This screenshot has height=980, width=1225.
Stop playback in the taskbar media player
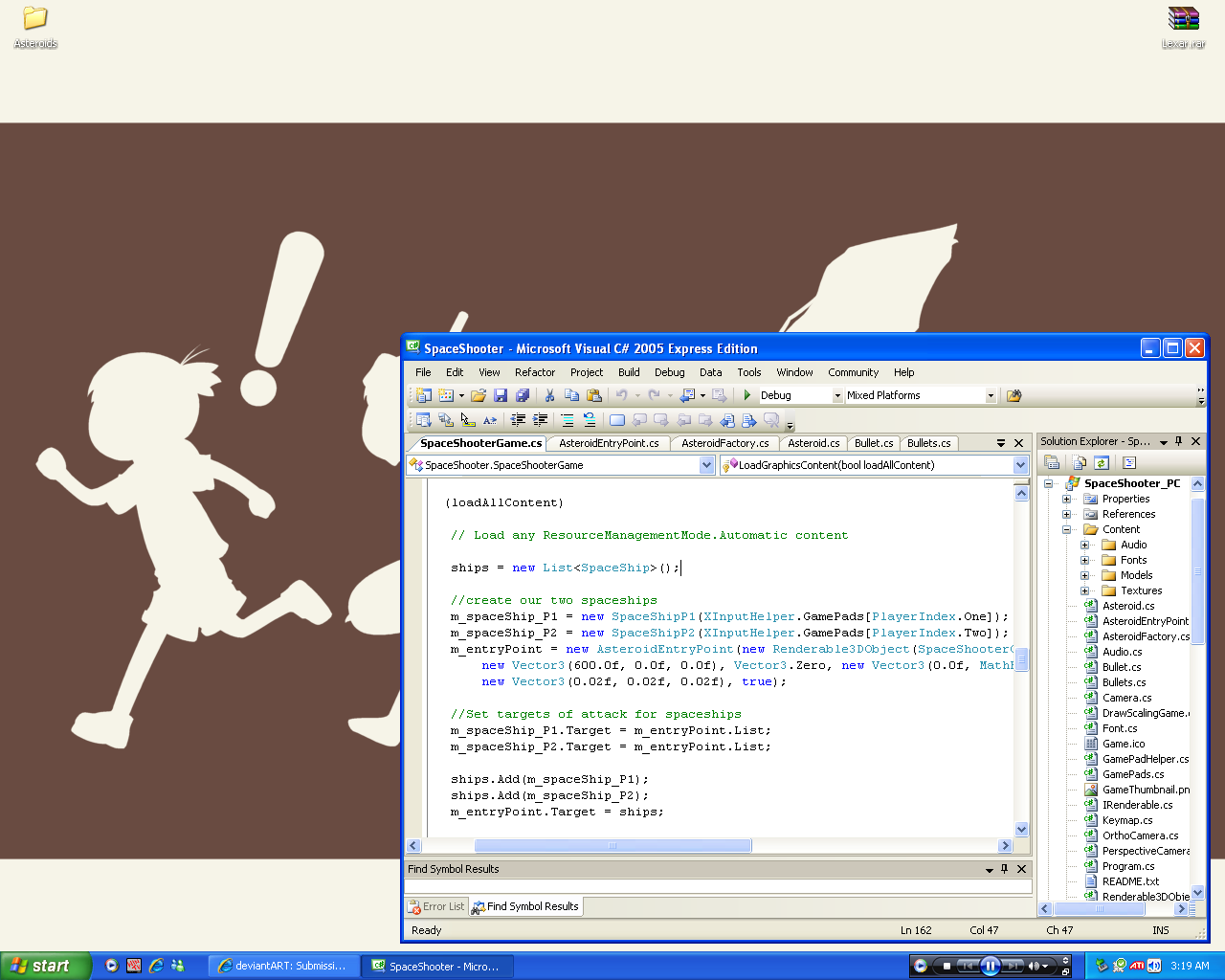click(947, 966)
